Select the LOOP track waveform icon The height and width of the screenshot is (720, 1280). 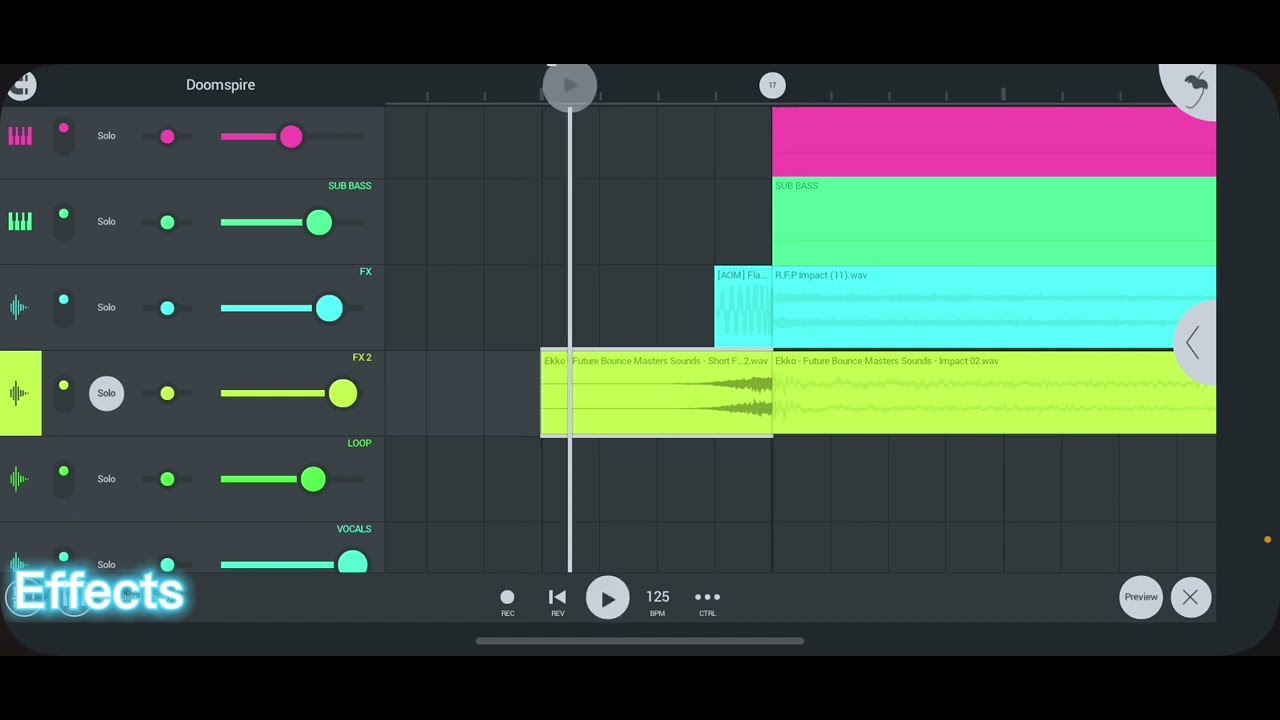point(20,479)
